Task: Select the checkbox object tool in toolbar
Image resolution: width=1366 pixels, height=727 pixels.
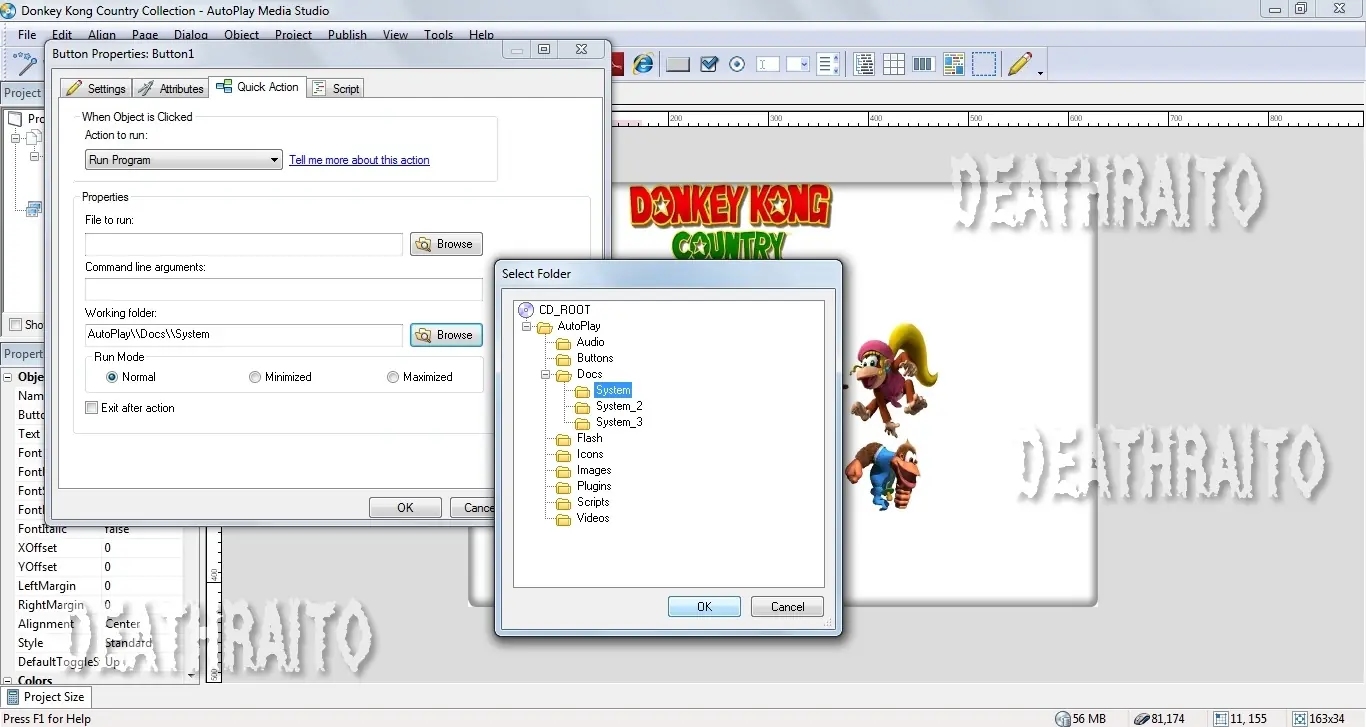Action: 709,64
